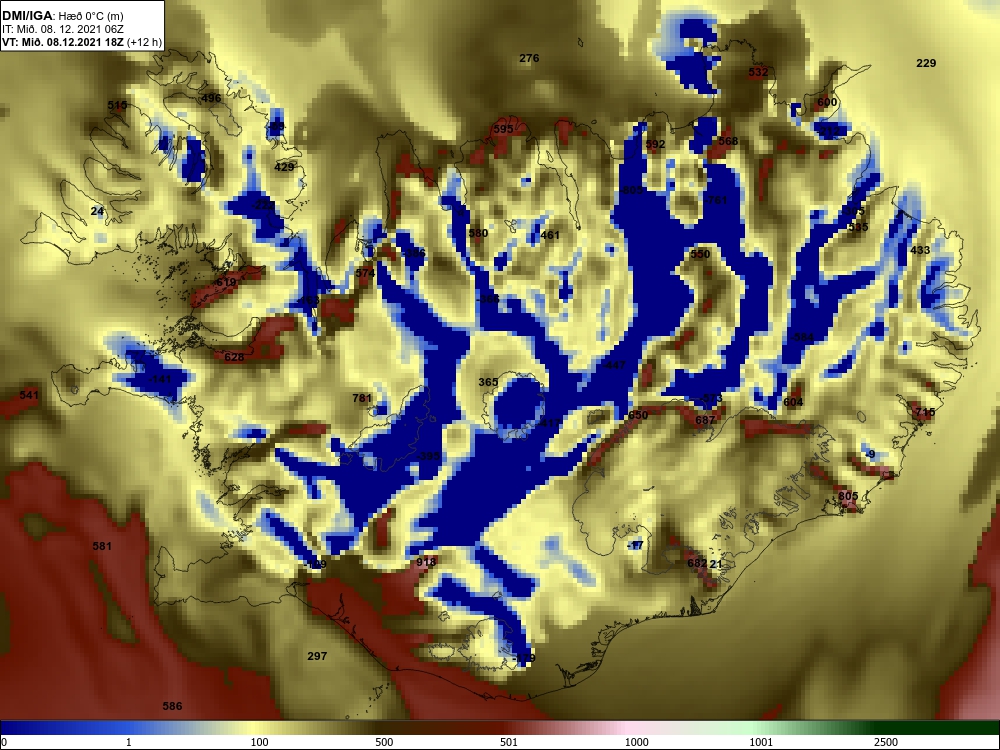Click the legend tick label '1001'
The height and width of the screenshot is (750, 1000).
tap(761, 742)
